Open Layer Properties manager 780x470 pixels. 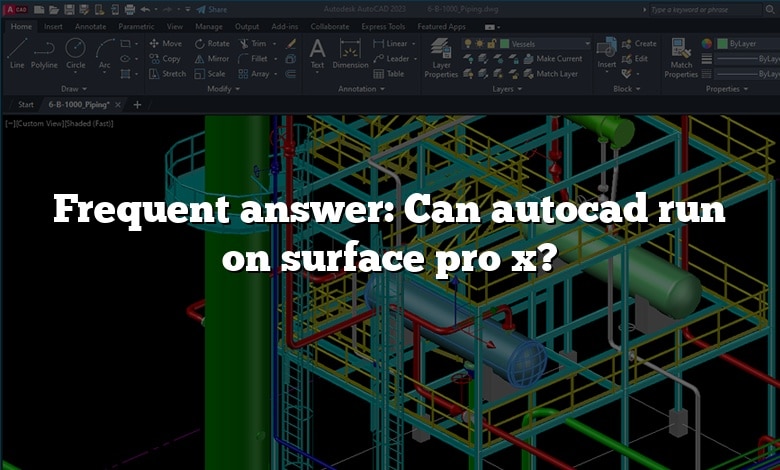click(441, 58)
